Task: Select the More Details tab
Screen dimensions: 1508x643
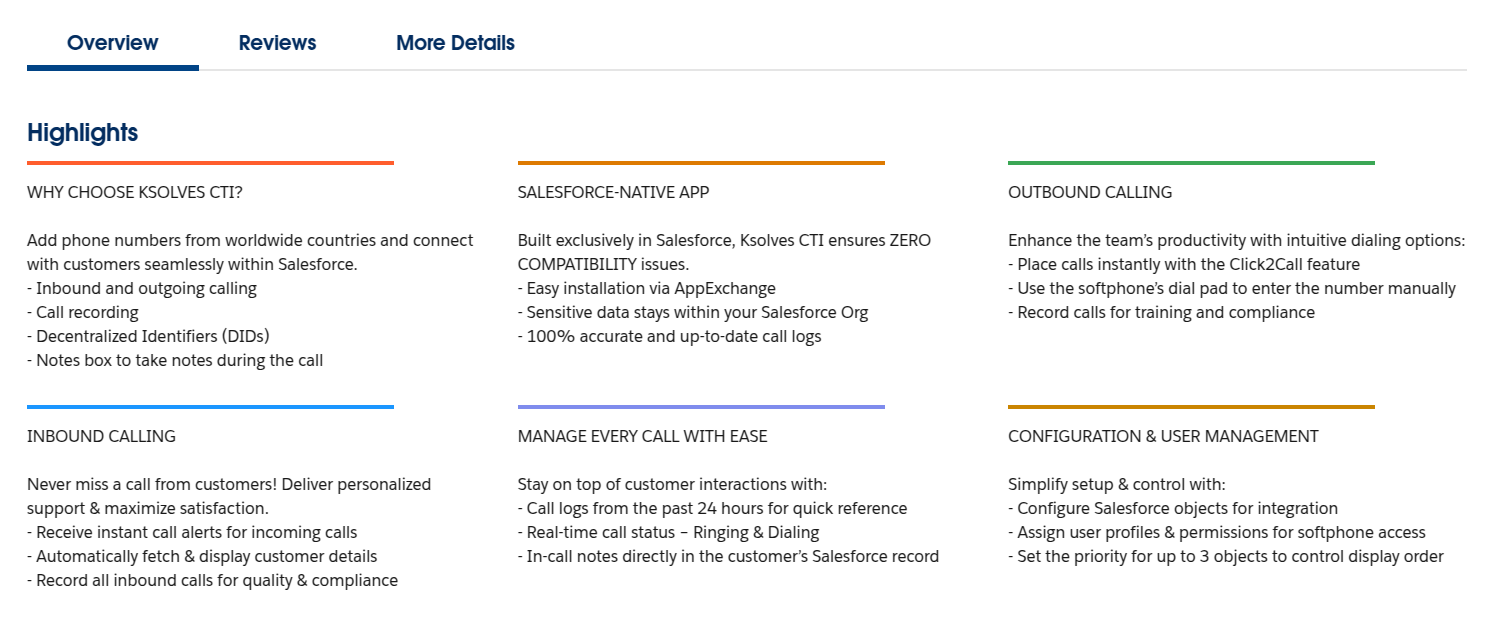Action: 455,43
